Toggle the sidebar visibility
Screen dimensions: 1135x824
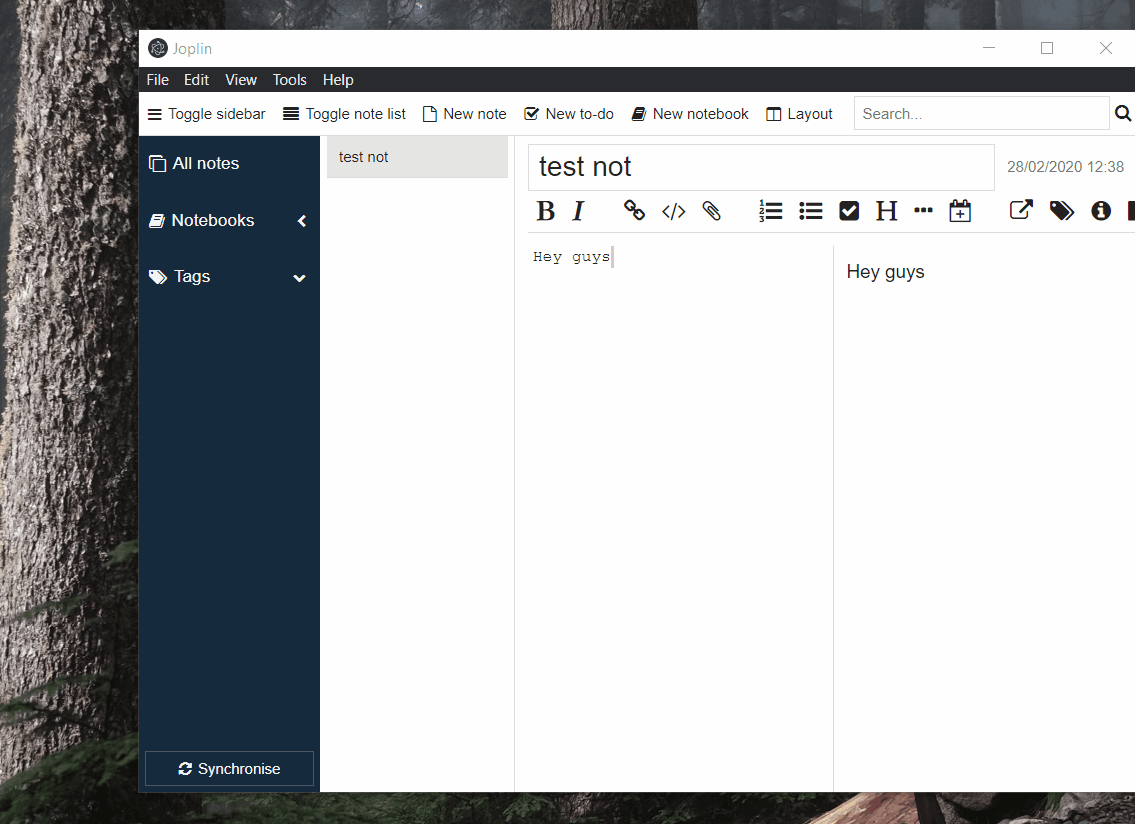click(206, 113)
